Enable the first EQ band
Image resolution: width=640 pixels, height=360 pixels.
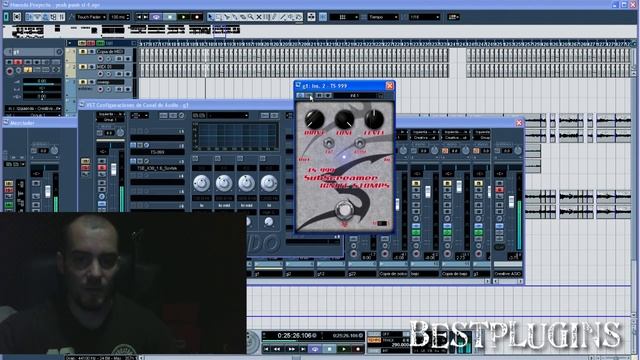tap(195, 158)
